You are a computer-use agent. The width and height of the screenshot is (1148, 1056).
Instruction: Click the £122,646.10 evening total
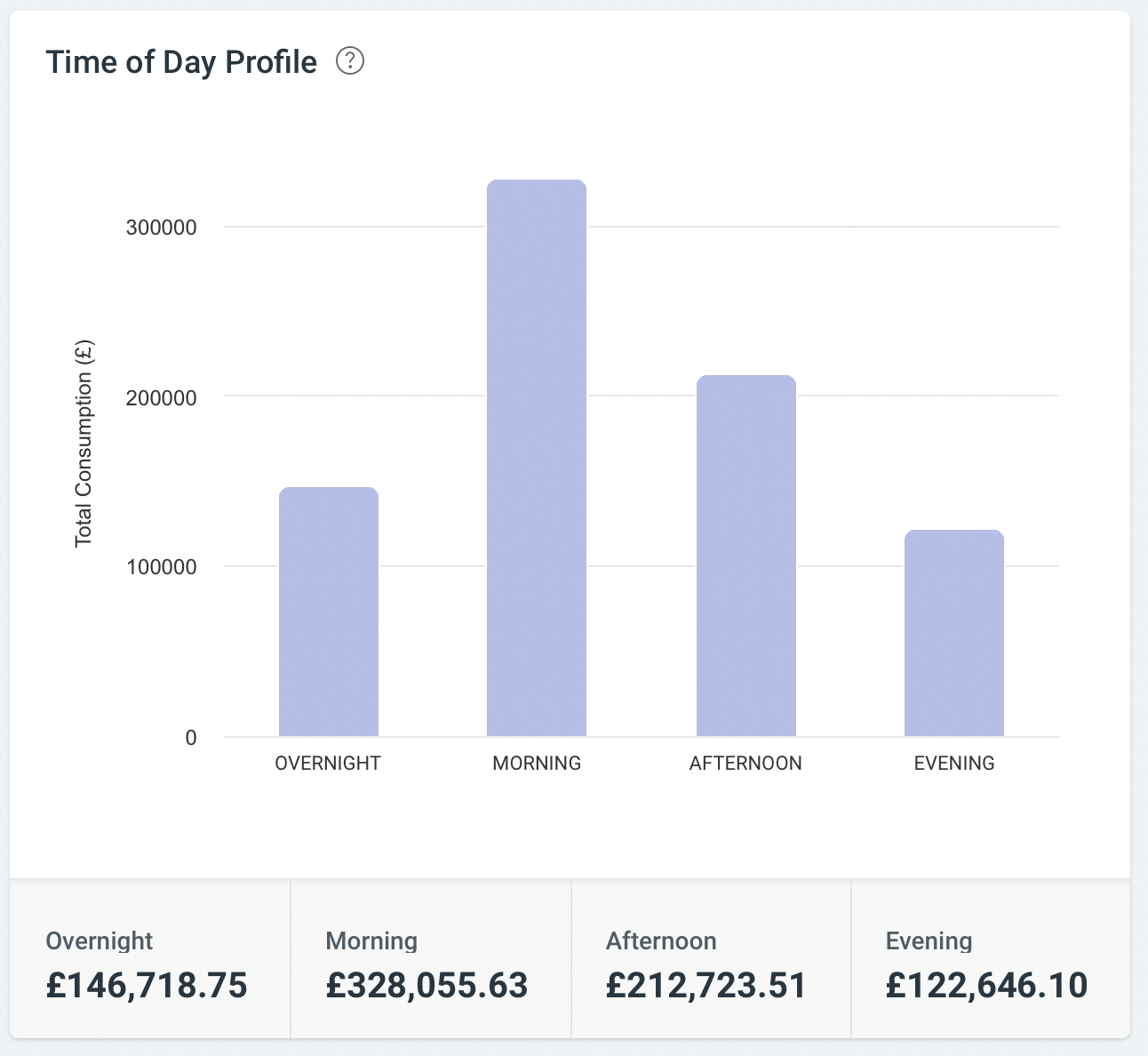click(986, 986)
